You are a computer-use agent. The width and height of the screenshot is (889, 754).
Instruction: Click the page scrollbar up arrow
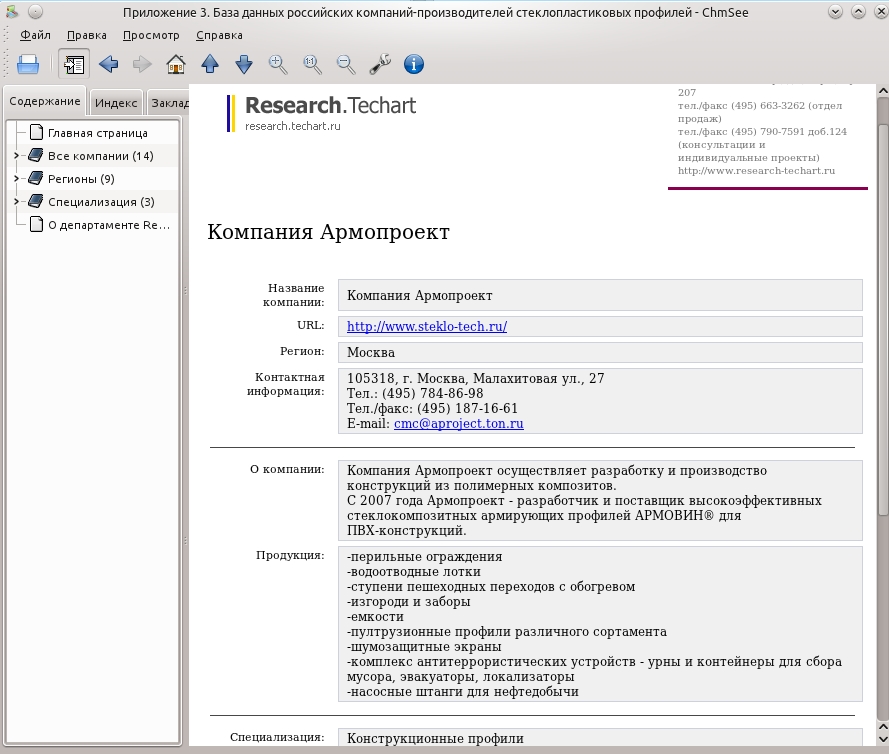pyautogui.click(x=883, y=91)
